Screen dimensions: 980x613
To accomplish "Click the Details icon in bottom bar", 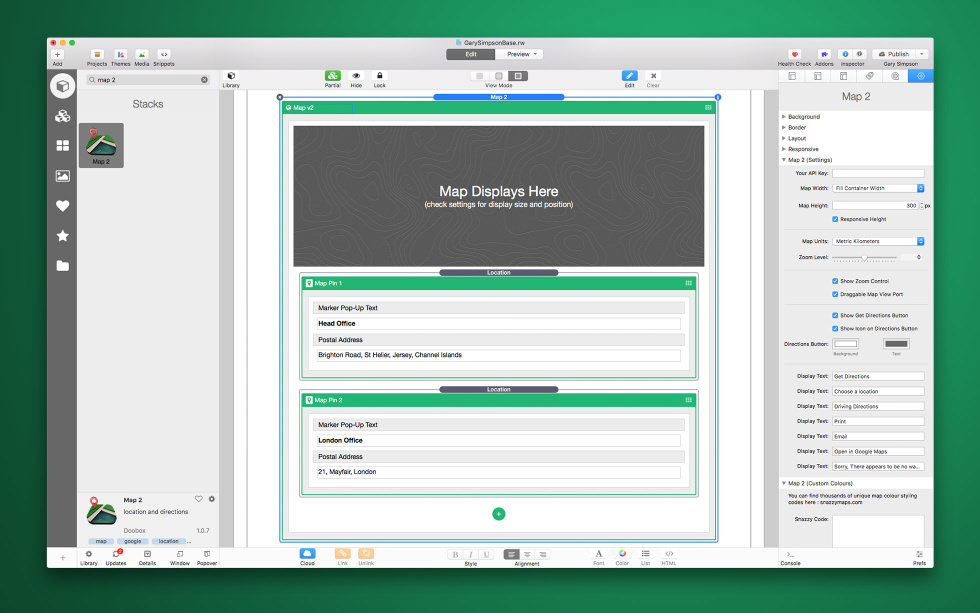I will (x=148, y=554).
